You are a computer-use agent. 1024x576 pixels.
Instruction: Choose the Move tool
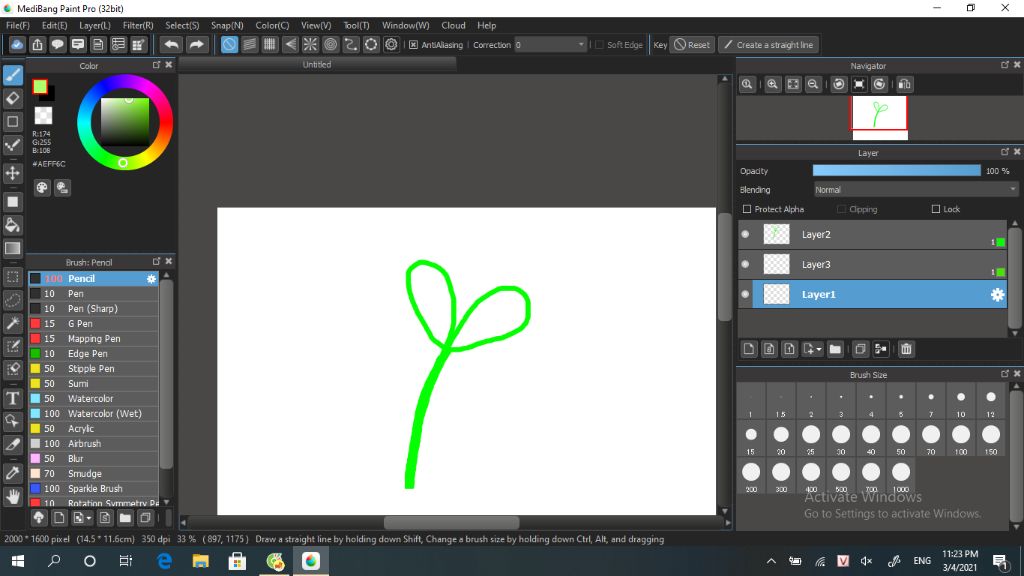pos(12,173)
